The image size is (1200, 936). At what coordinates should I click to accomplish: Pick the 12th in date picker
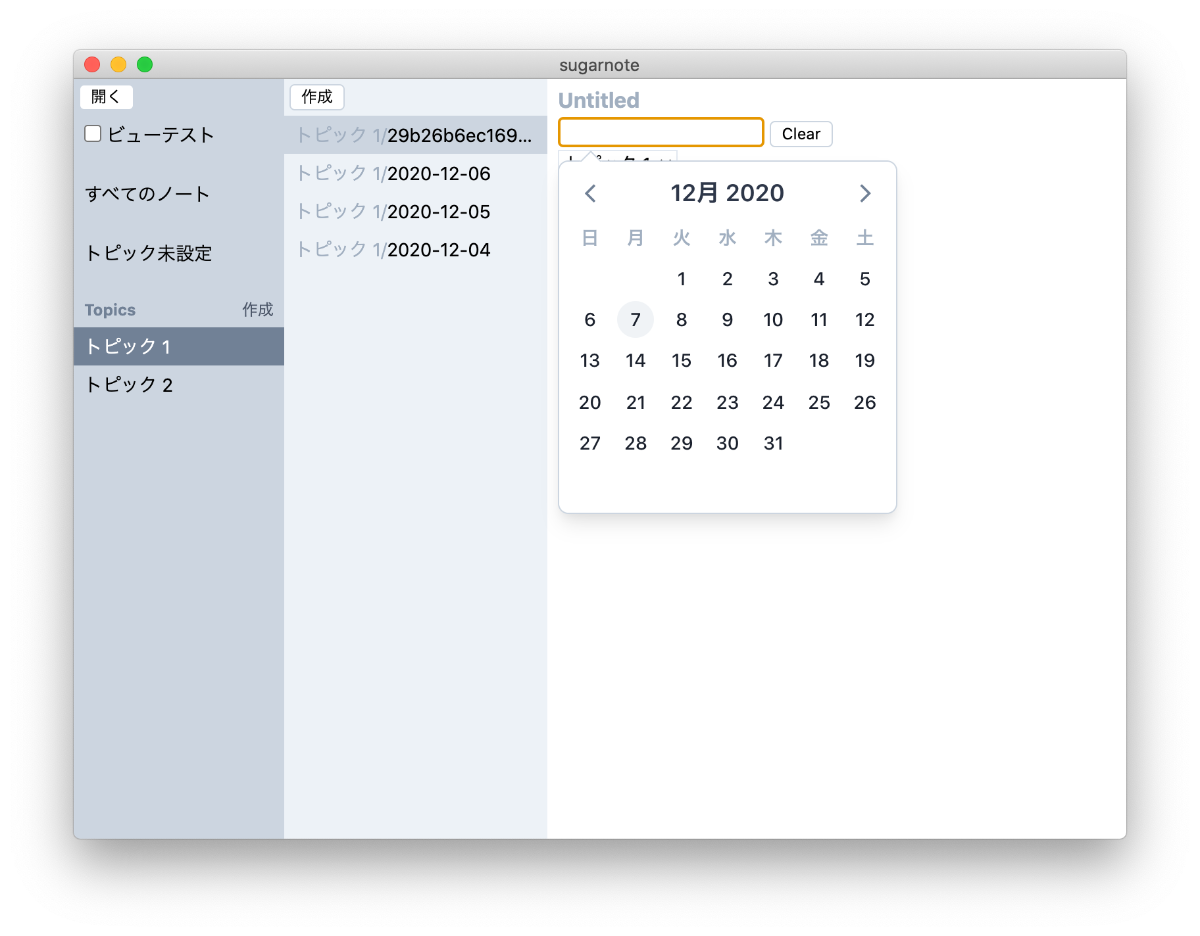click(865, 320)
